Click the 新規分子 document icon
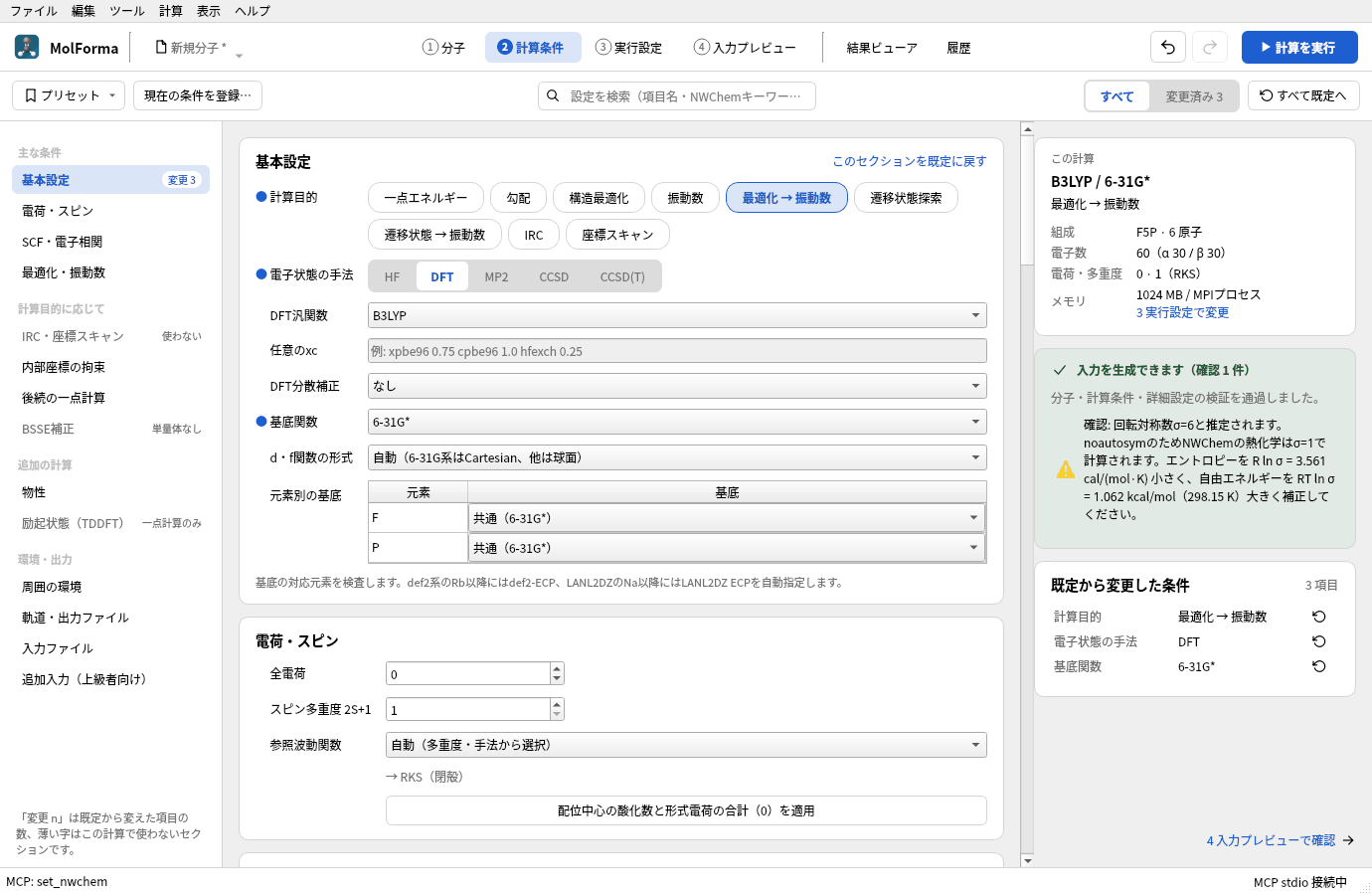The image size is (1372, 895). (x=161, y=47)
